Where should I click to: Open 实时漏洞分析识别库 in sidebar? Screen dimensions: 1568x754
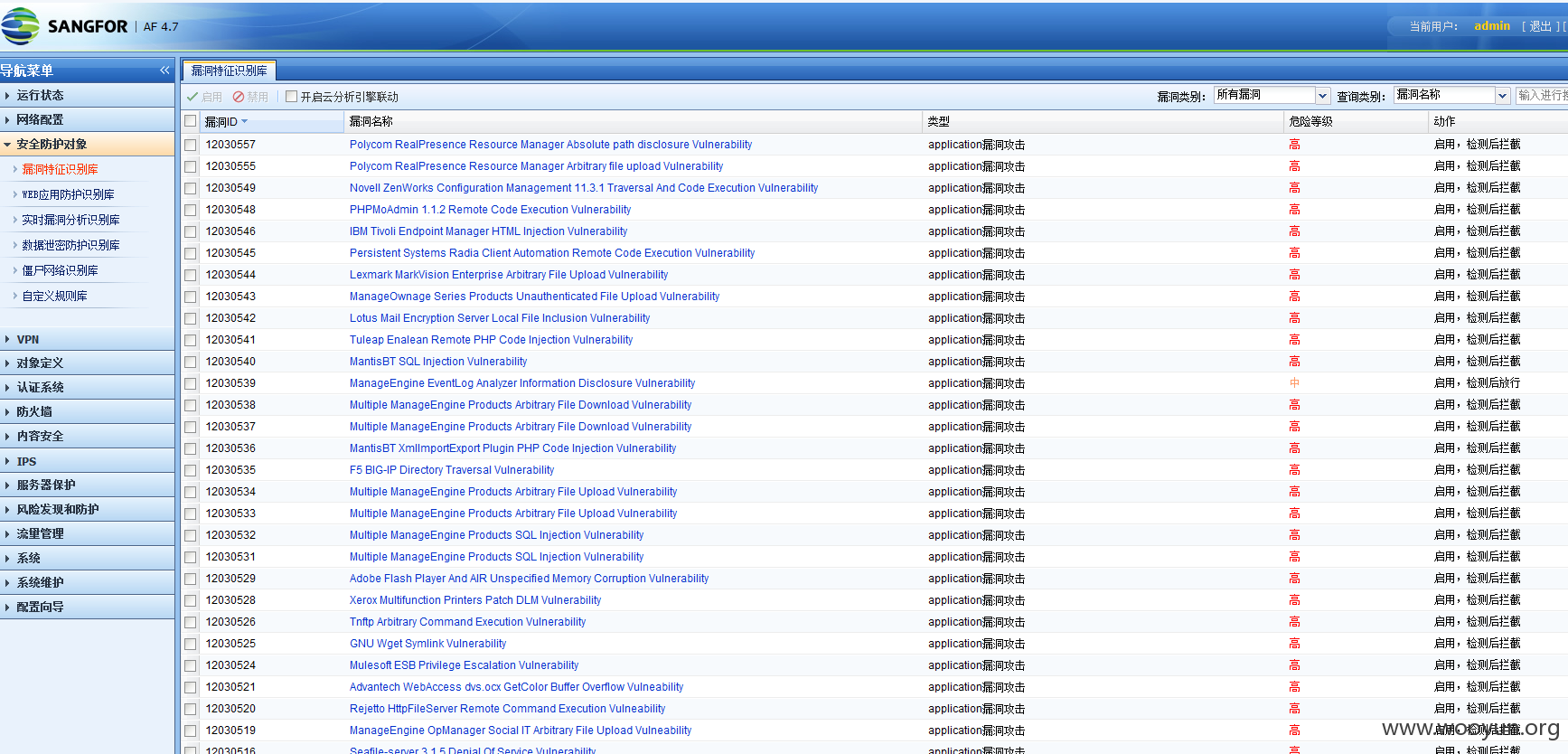(x=70, y=220)
